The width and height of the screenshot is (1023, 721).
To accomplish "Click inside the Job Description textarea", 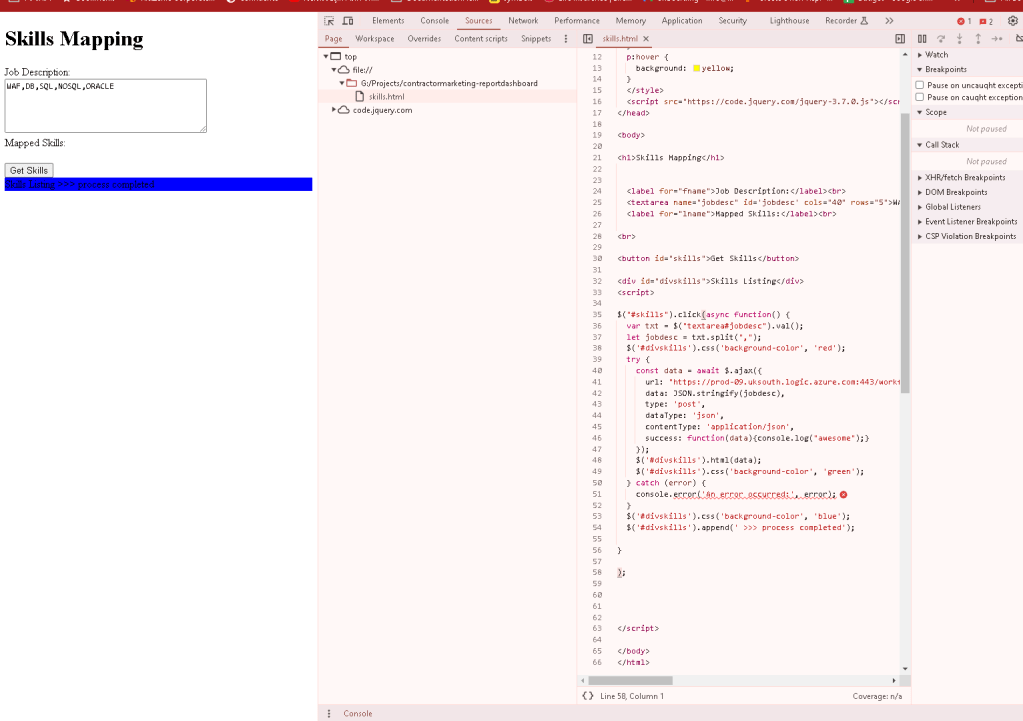I will (106, 106).
